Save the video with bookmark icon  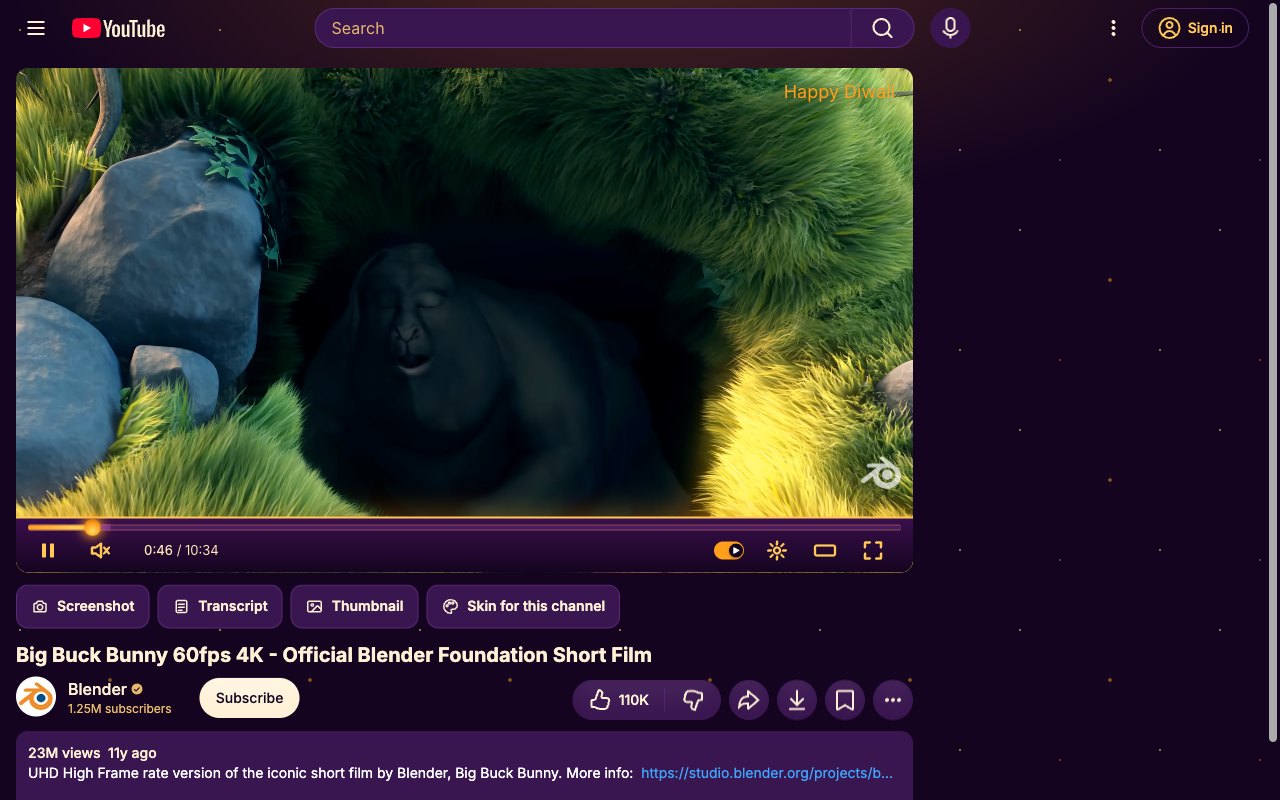click(x=845, y=700)
